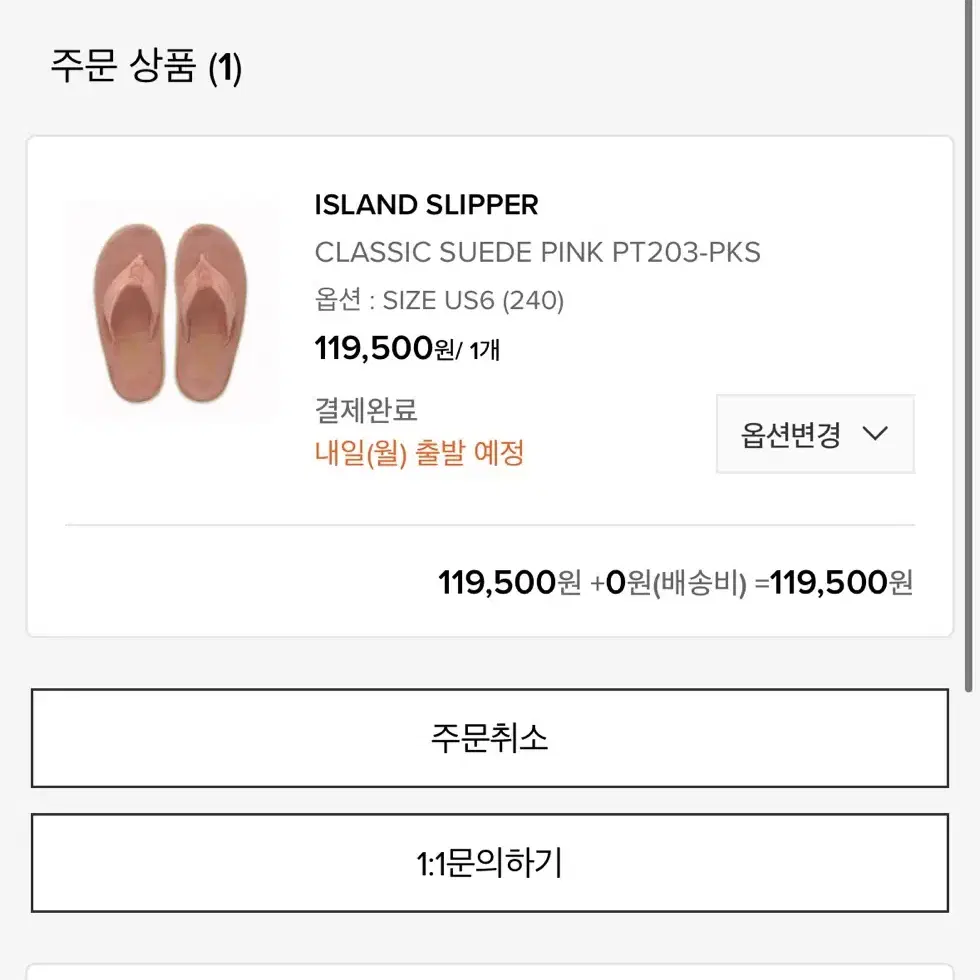
Task: Open the CLASSIC SUEDE PINK product page
Action: click(x=537, y=252)
